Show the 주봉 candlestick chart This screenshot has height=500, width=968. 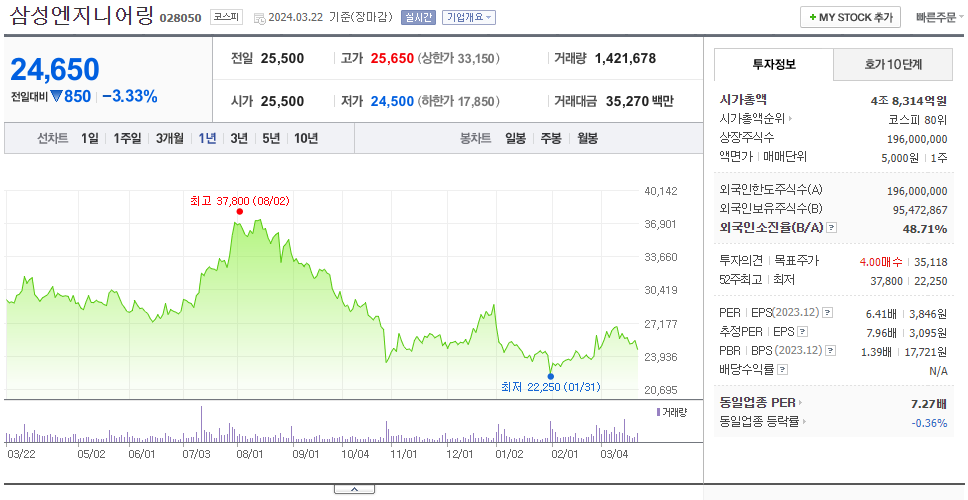(x=551, y=138)
